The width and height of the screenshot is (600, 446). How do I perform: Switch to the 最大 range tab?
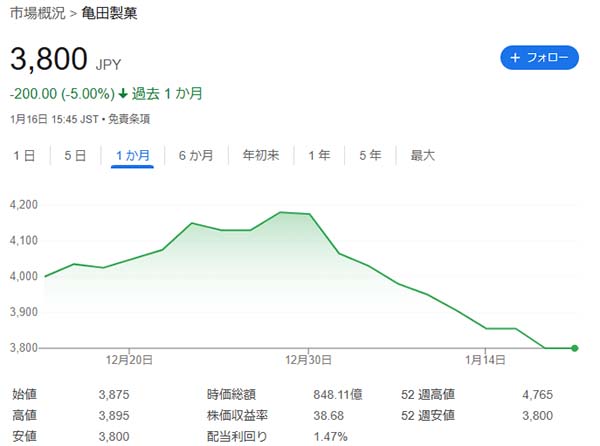[423, 155]
